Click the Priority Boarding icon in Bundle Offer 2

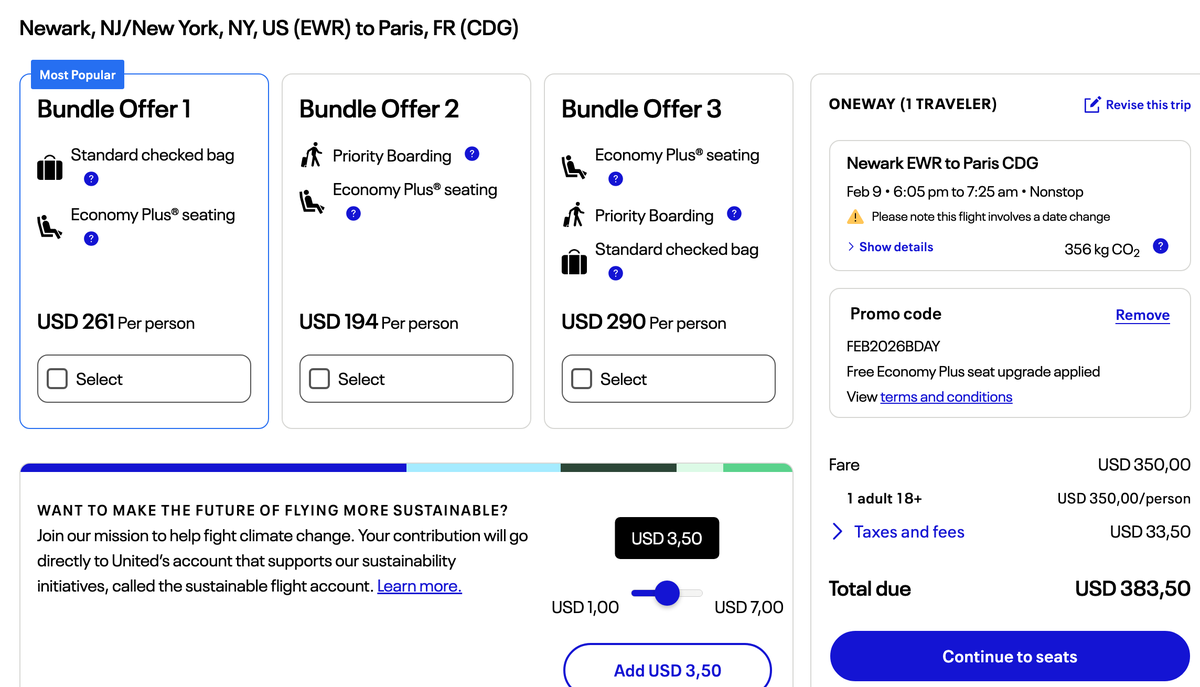(311, 155)
